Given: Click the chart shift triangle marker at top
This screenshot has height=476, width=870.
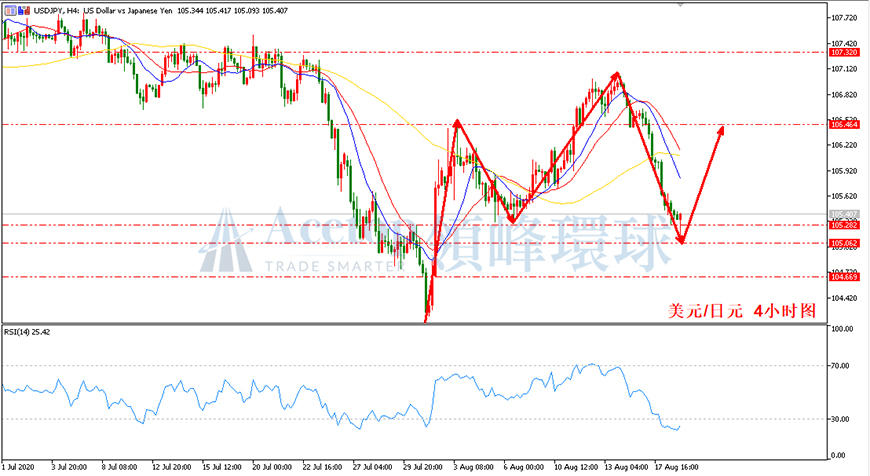Looking at the screenshot, I should point(681,4).
